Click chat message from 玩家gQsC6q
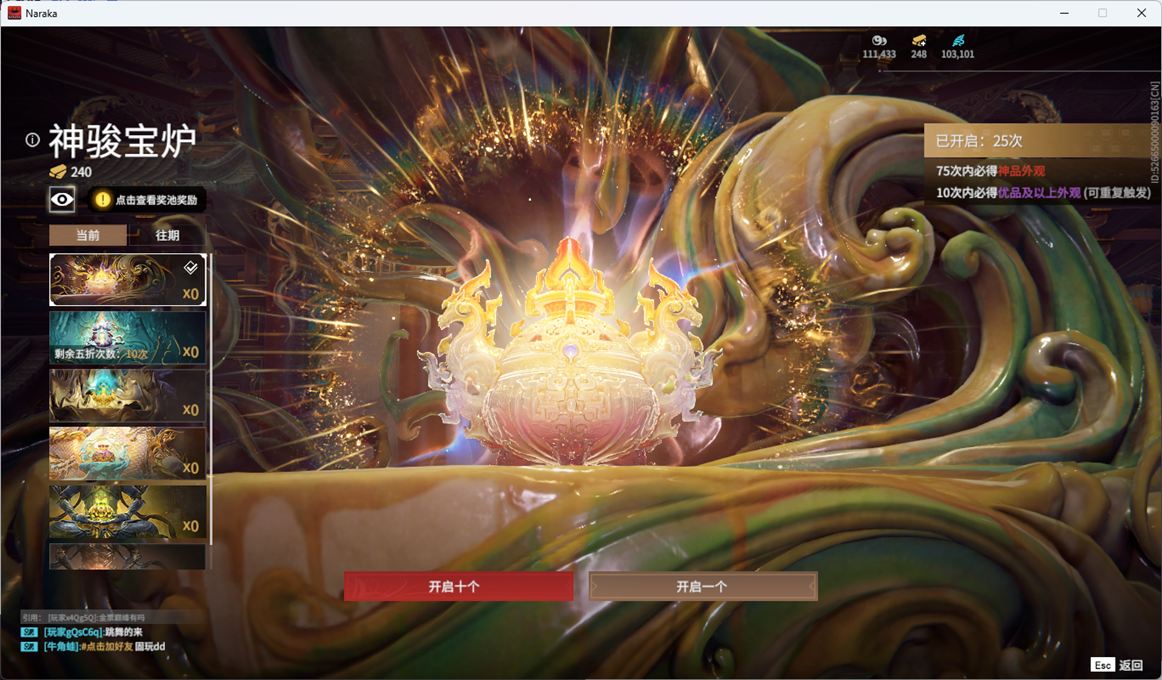Viewport: 1162px width, 680px height. click(93, 632)
